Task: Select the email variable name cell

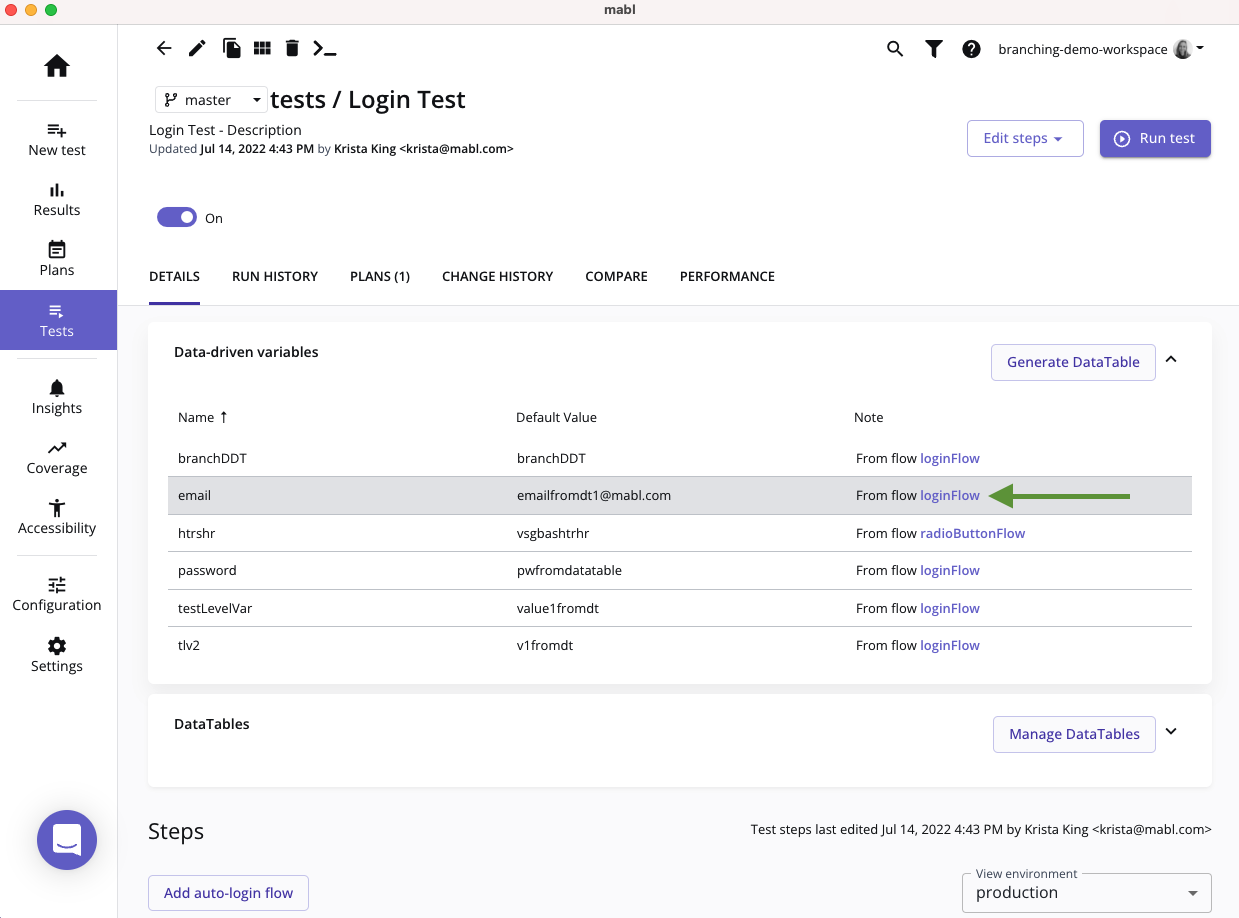Action: [194, 495]
